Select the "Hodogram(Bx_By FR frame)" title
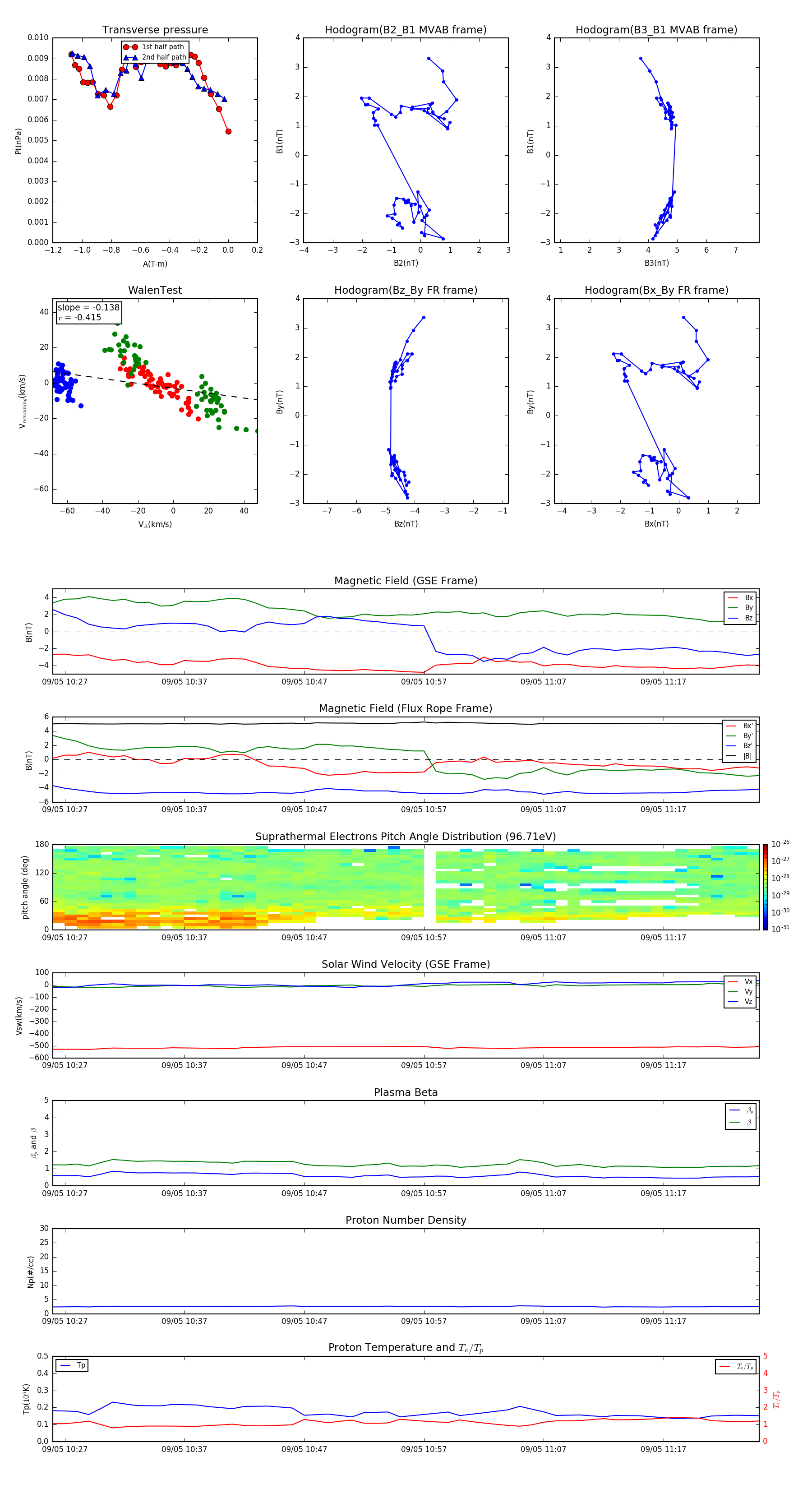 (x=656, y=290)
